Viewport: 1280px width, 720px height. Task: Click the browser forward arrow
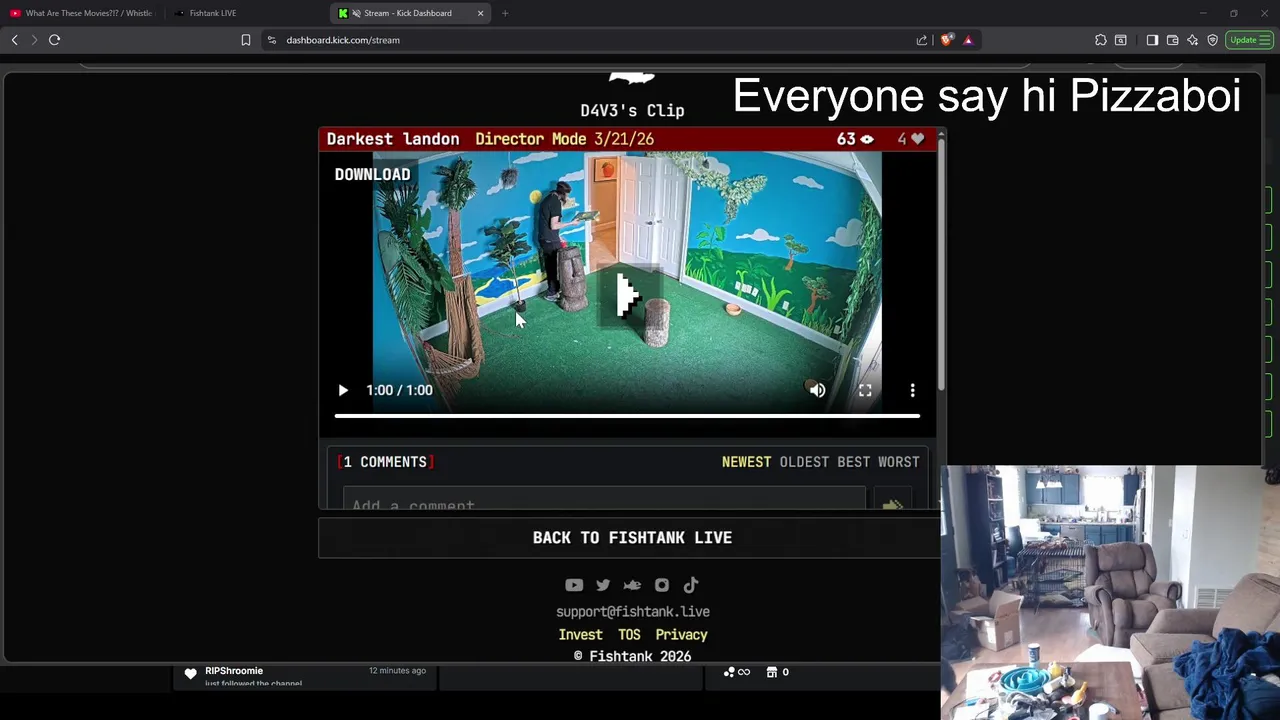[x=34, y=40]
